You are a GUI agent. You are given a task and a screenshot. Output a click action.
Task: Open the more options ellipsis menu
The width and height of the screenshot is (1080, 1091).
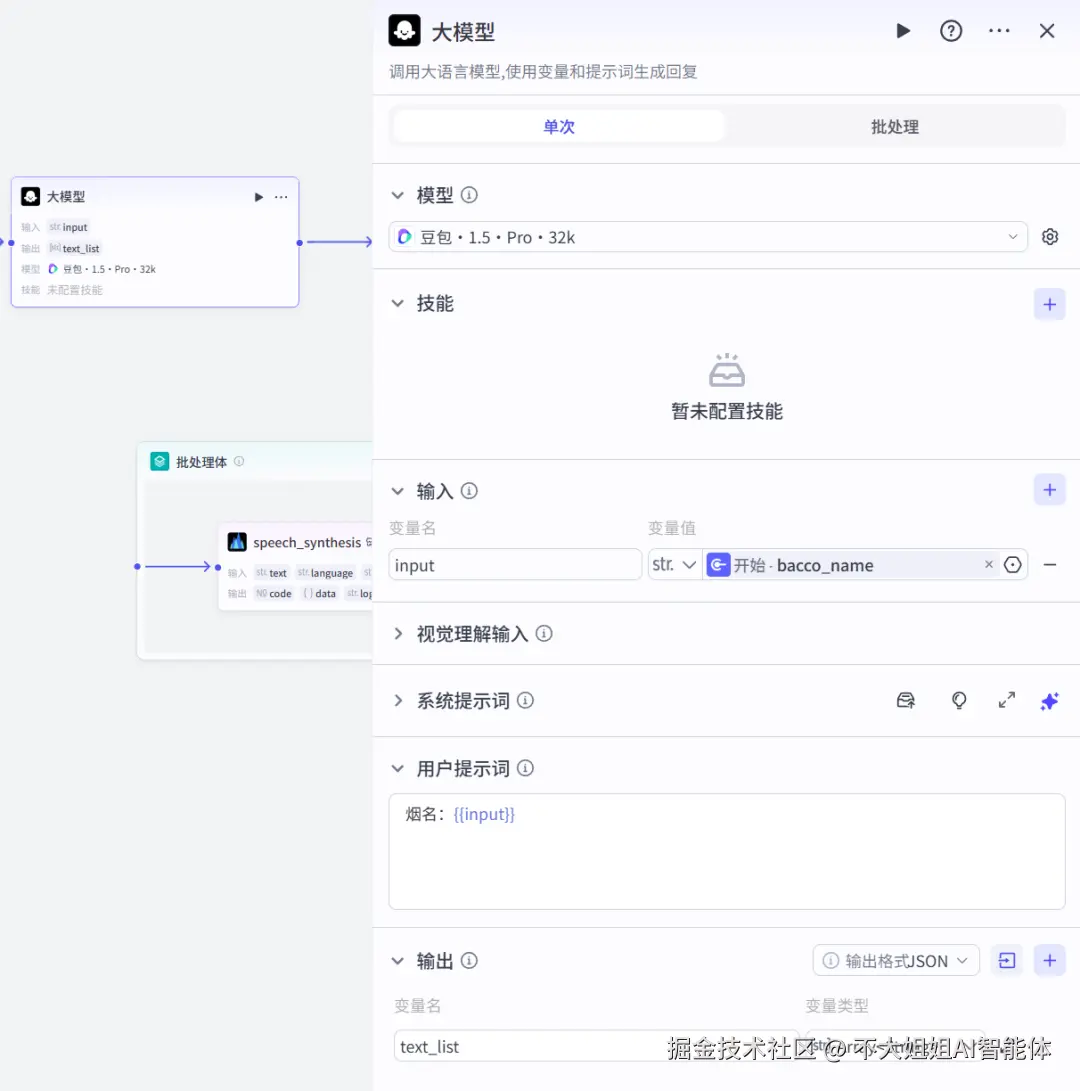click(999, 31)
